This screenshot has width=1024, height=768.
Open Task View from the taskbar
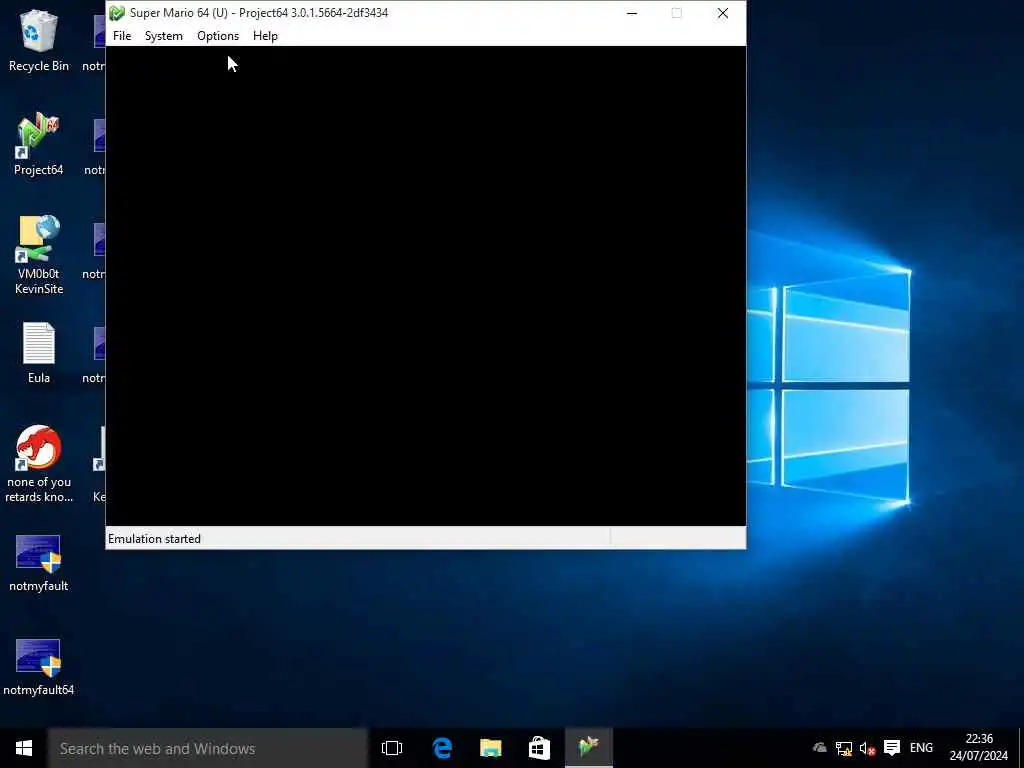392,748
